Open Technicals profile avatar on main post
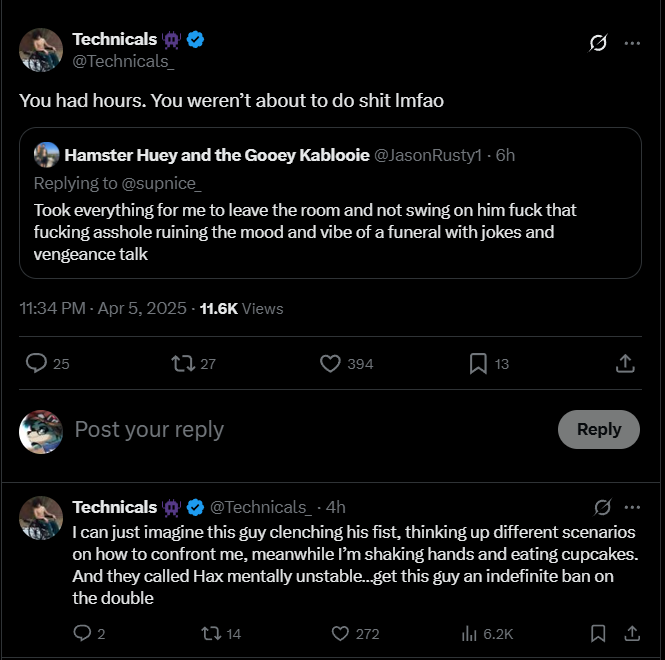The width and height of the screenshot is (665, 660). point(41,50)
